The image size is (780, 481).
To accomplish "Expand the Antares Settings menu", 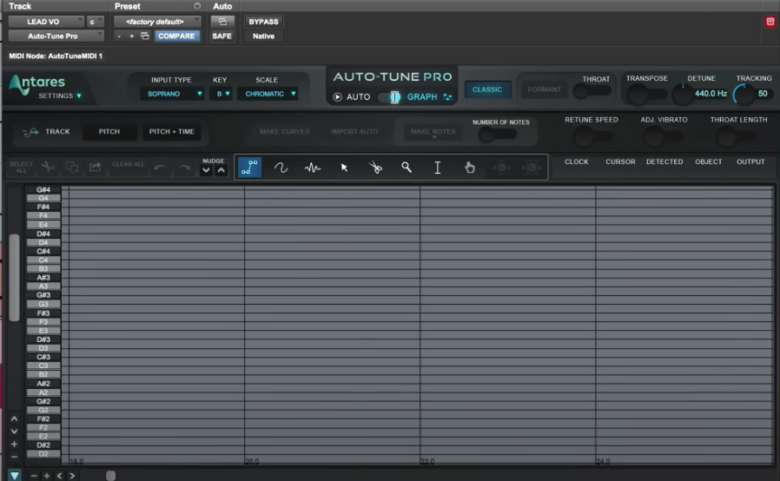I will pos(60,96).
